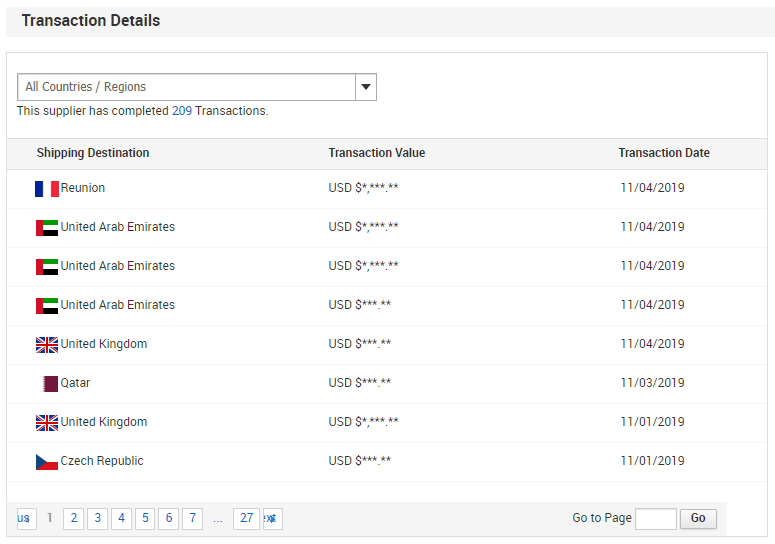
Task: Click the Czech Republic row date 11/01/2019
Action: coord(652,461)
